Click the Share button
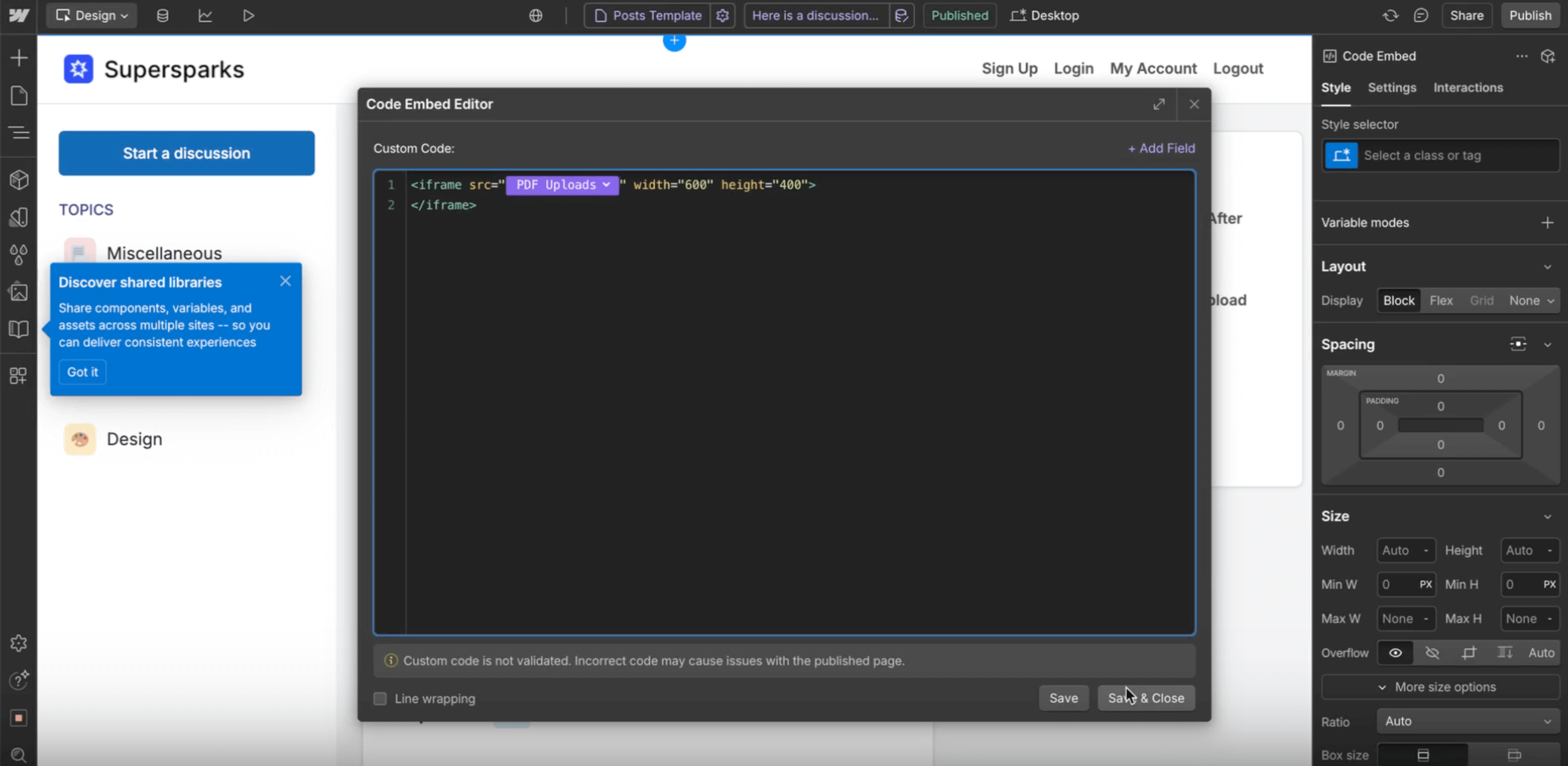Viewport: 1568px width, 766px height. 1466,15
